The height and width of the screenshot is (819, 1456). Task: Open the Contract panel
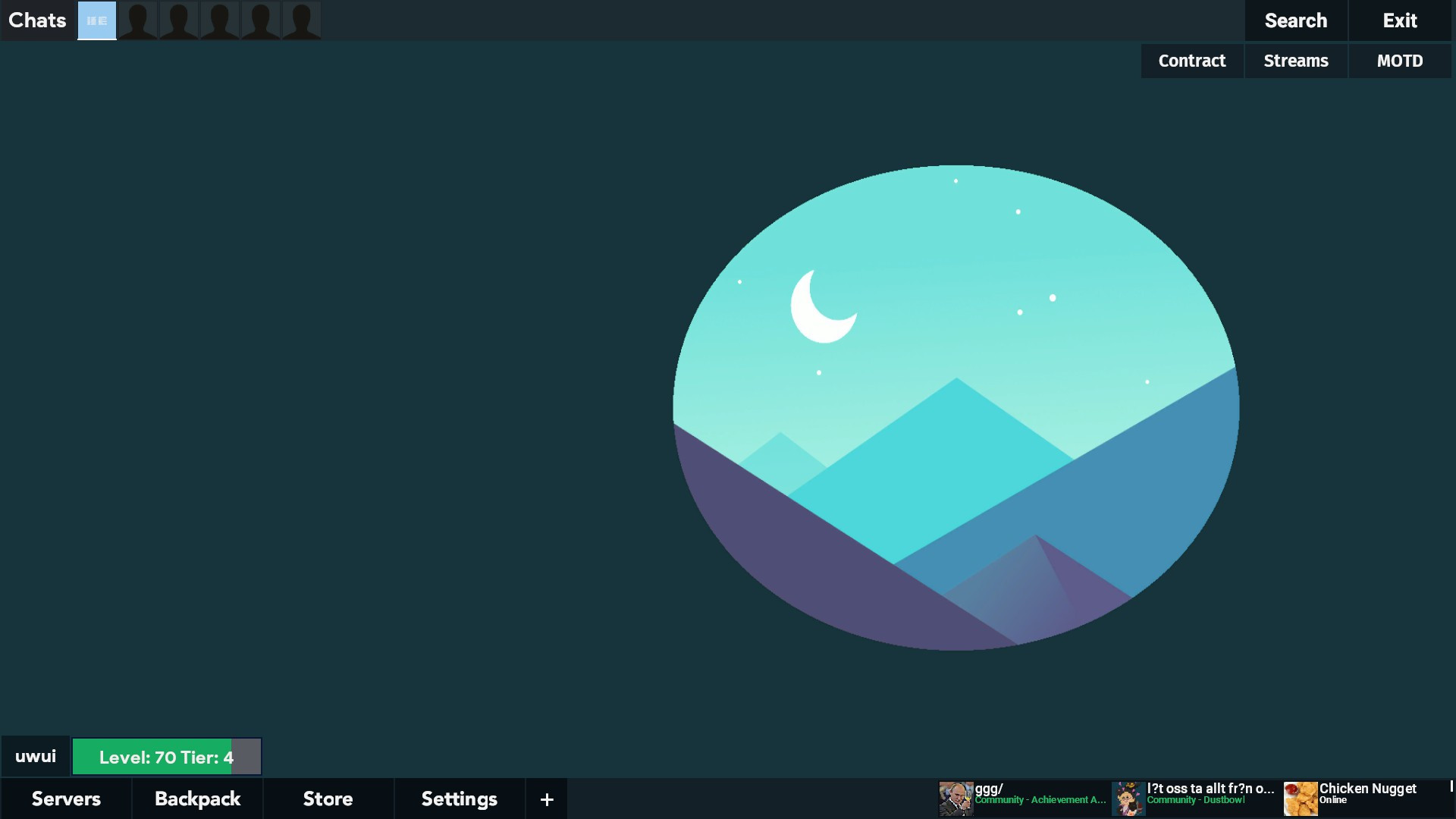pos(1192,61)
